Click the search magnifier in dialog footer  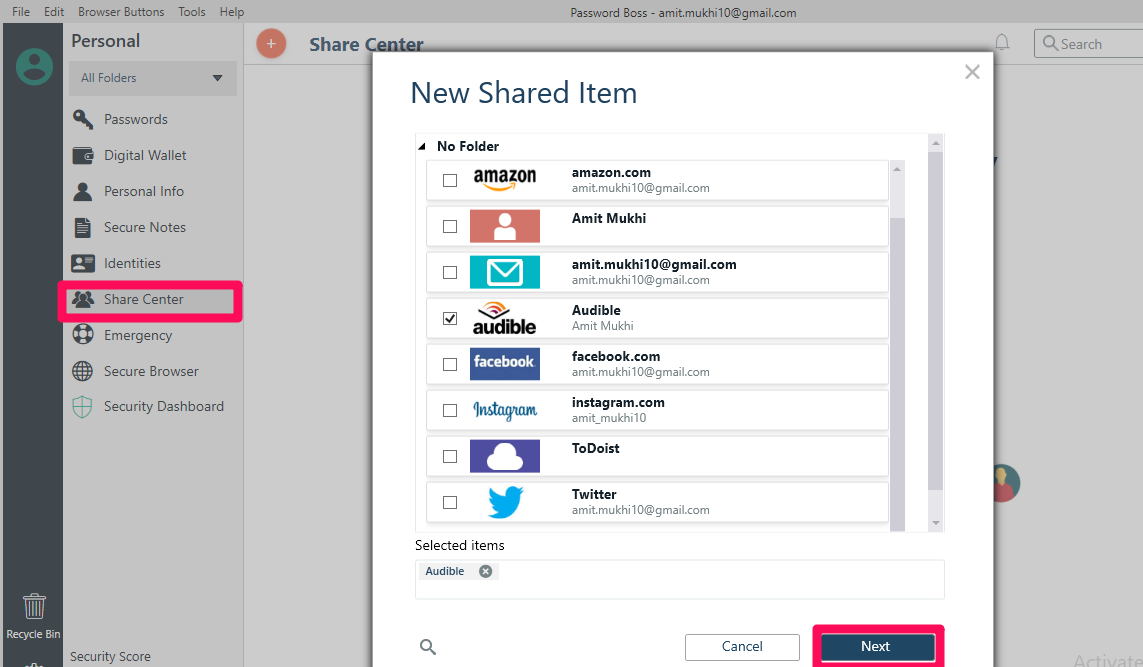coord(428,647)
